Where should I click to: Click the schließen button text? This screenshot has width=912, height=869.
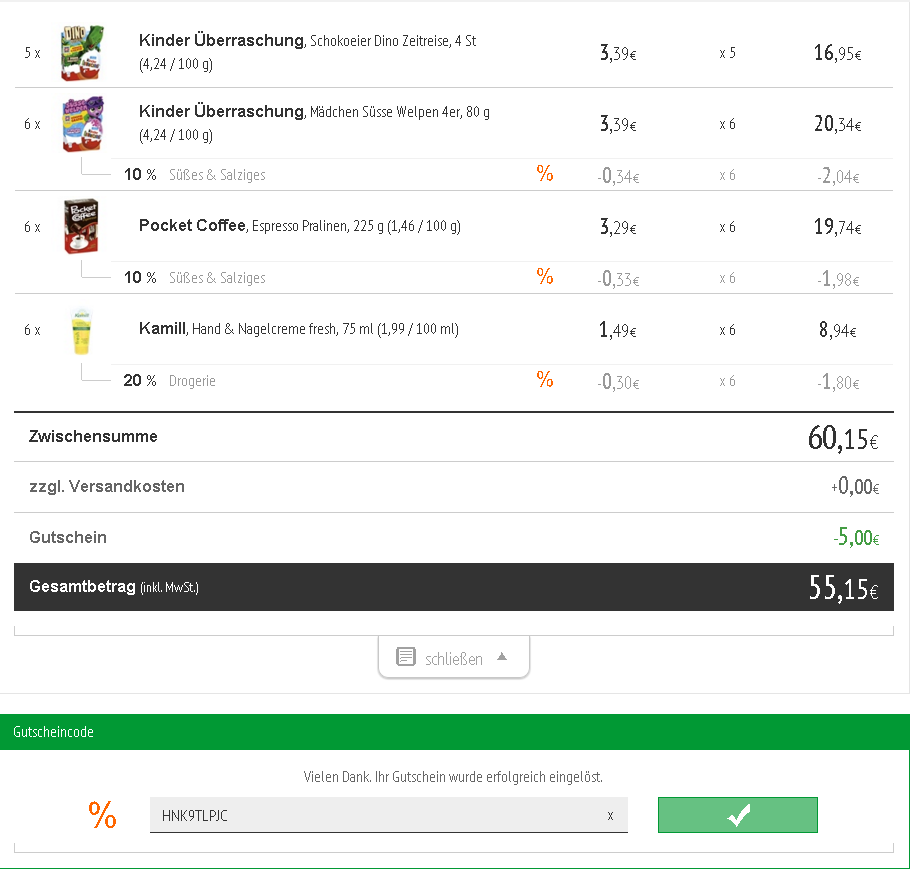pyautogui.click(x=454, y=659)
